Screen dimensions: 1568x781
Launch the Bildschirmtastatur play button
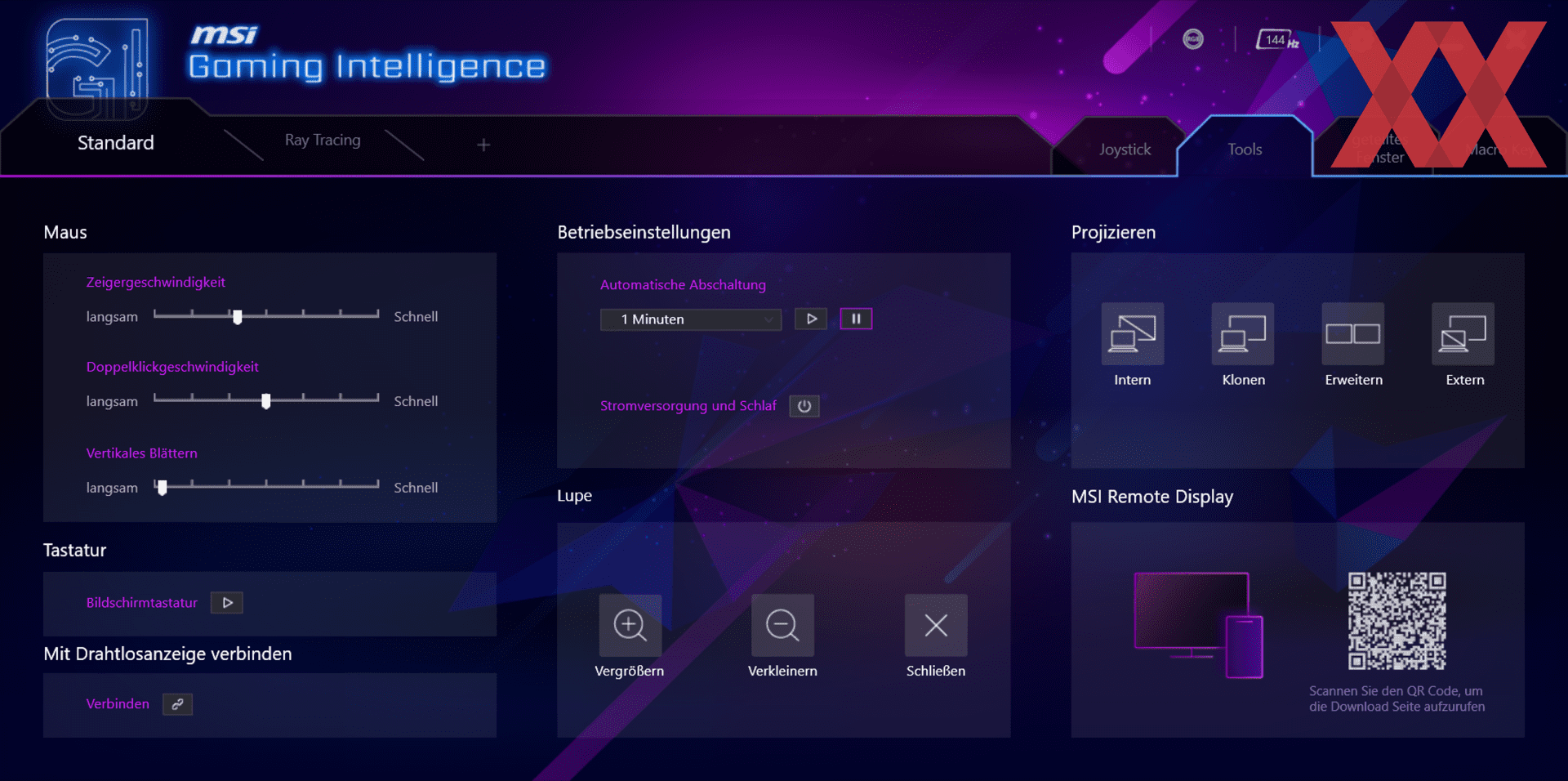[x=227, y=603]
